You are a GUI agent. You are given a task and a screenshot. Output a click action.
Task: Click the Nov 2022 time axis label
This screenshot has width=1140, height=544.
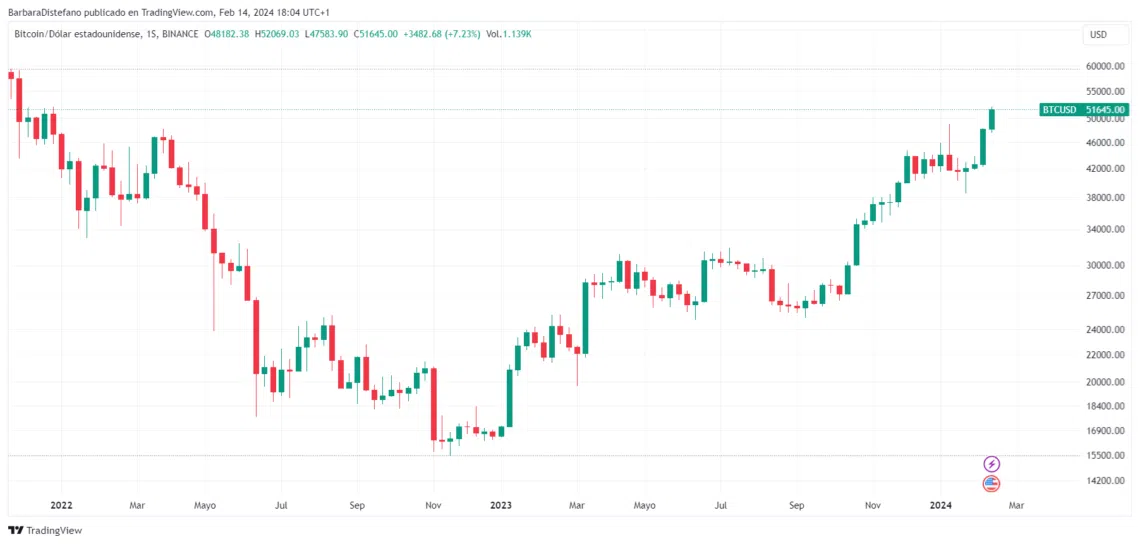coord(433,505)
